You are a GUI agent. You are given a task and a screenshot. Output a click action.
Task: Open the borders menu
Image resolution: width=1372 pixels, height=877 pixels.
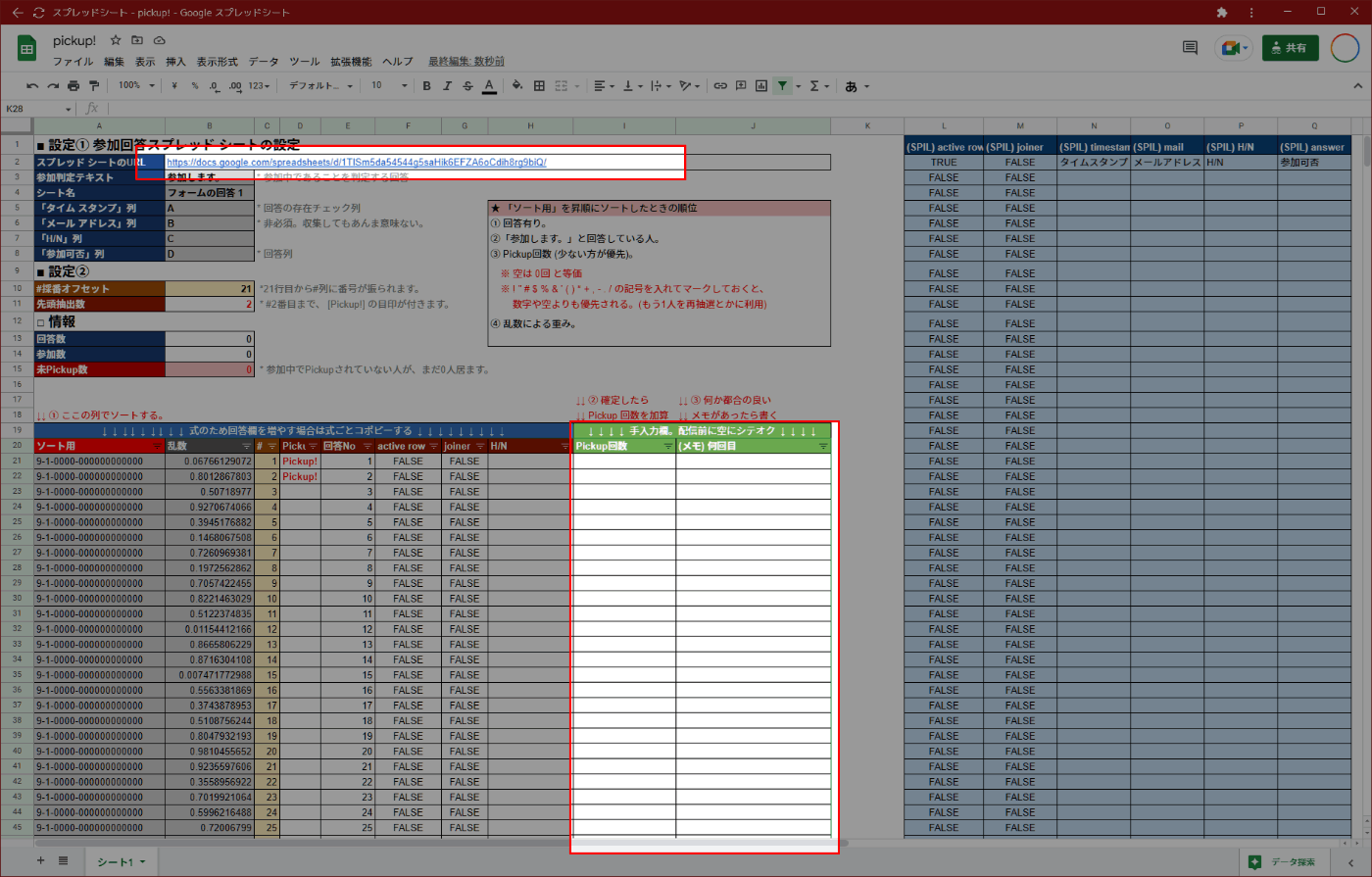point(539,86)
